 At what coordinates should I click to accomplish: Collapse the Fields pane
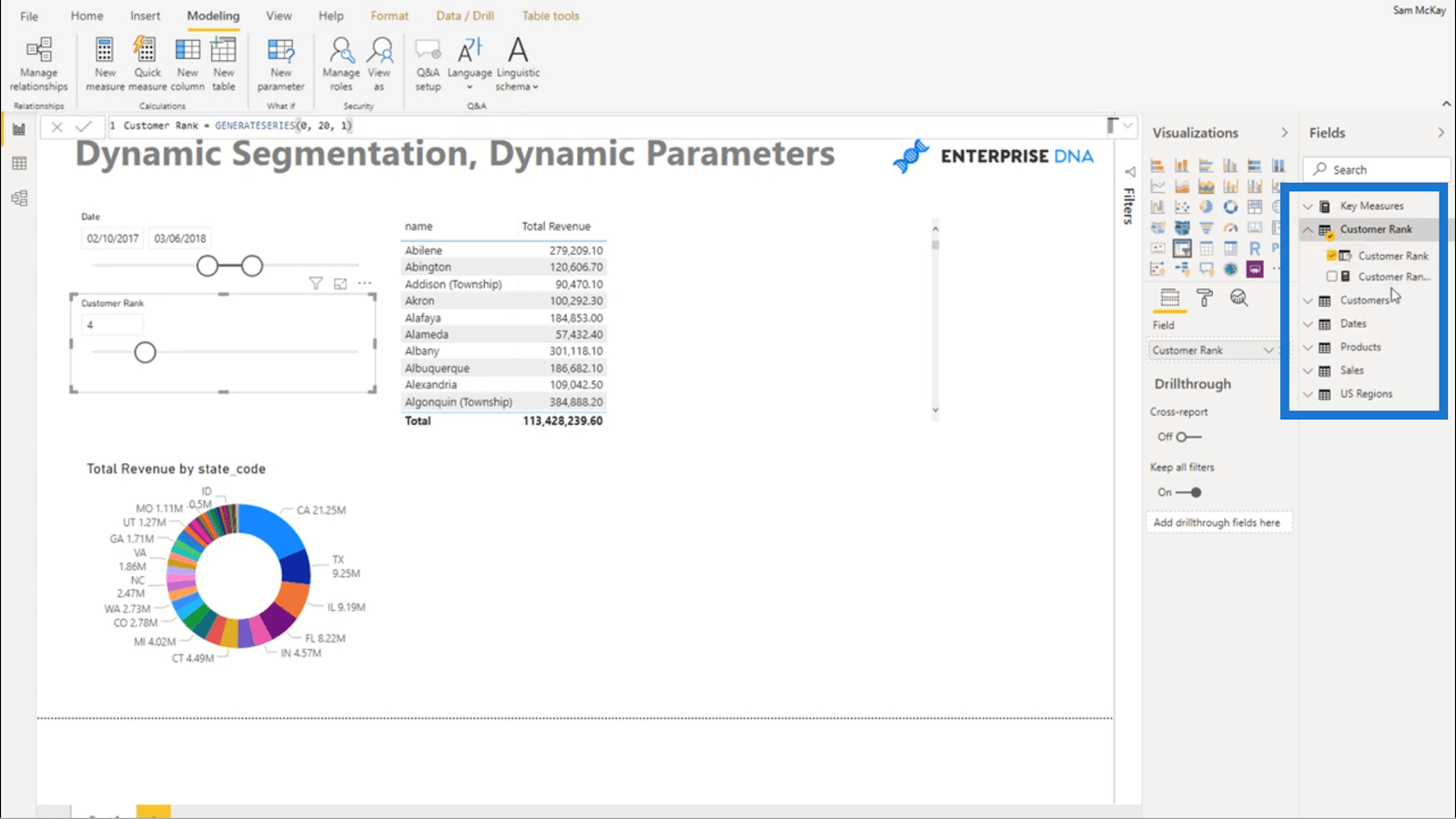(x=1441, y=133)
